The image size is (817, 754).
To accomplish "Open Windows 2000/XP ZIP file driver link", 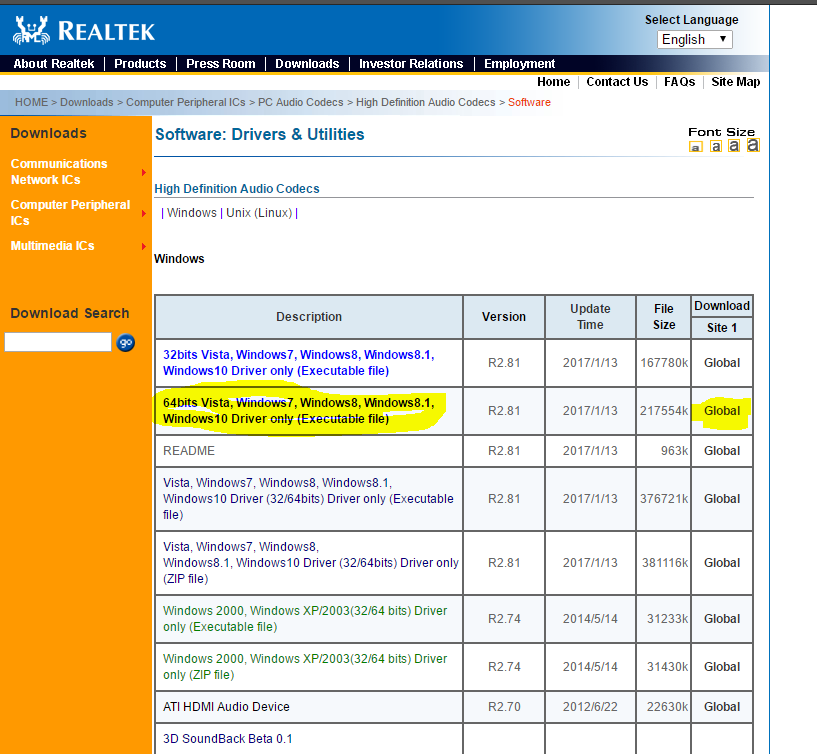I will (x=305, y=666).
